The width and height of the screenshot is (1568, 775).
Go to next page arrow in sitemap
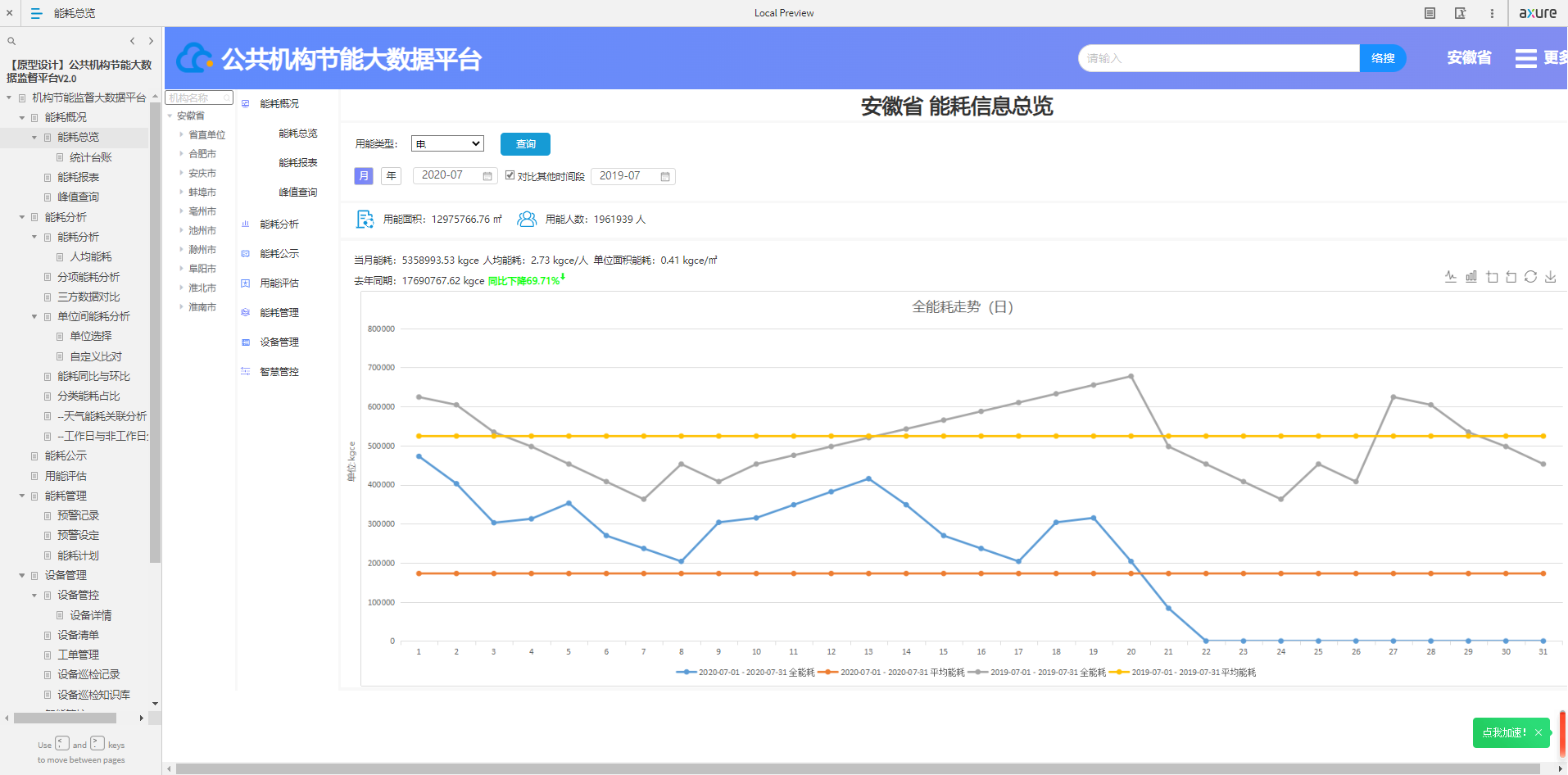coord(151,41)
